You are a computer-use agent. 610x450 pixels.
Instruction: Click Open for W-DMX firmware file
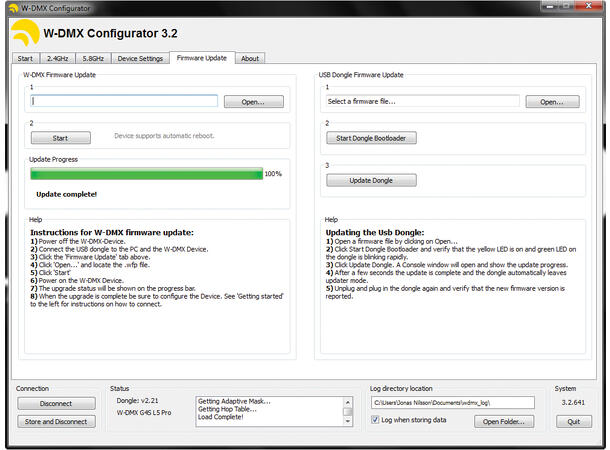click(253, 102)
